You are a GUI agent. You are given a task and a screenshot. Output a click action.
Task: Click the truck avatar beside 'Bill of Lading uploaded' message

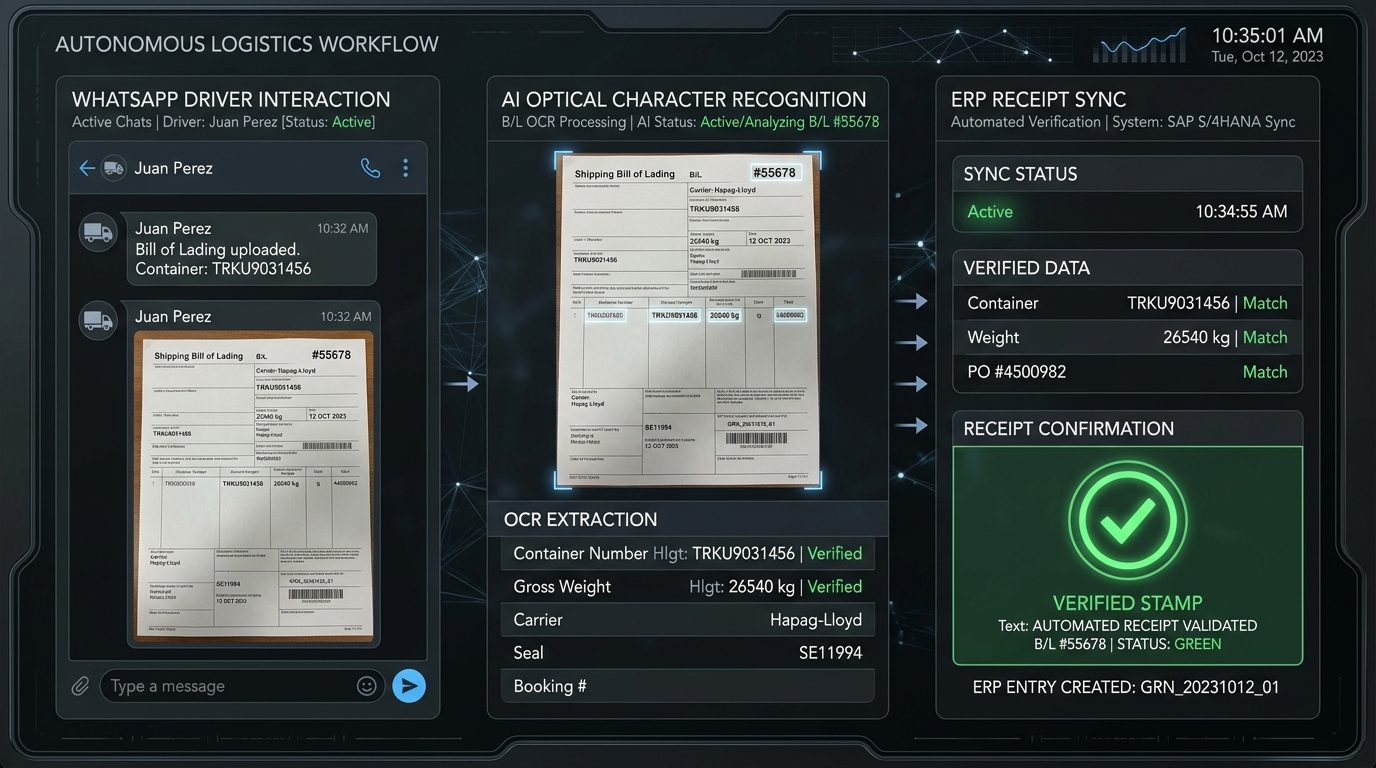tap(98, 232)
